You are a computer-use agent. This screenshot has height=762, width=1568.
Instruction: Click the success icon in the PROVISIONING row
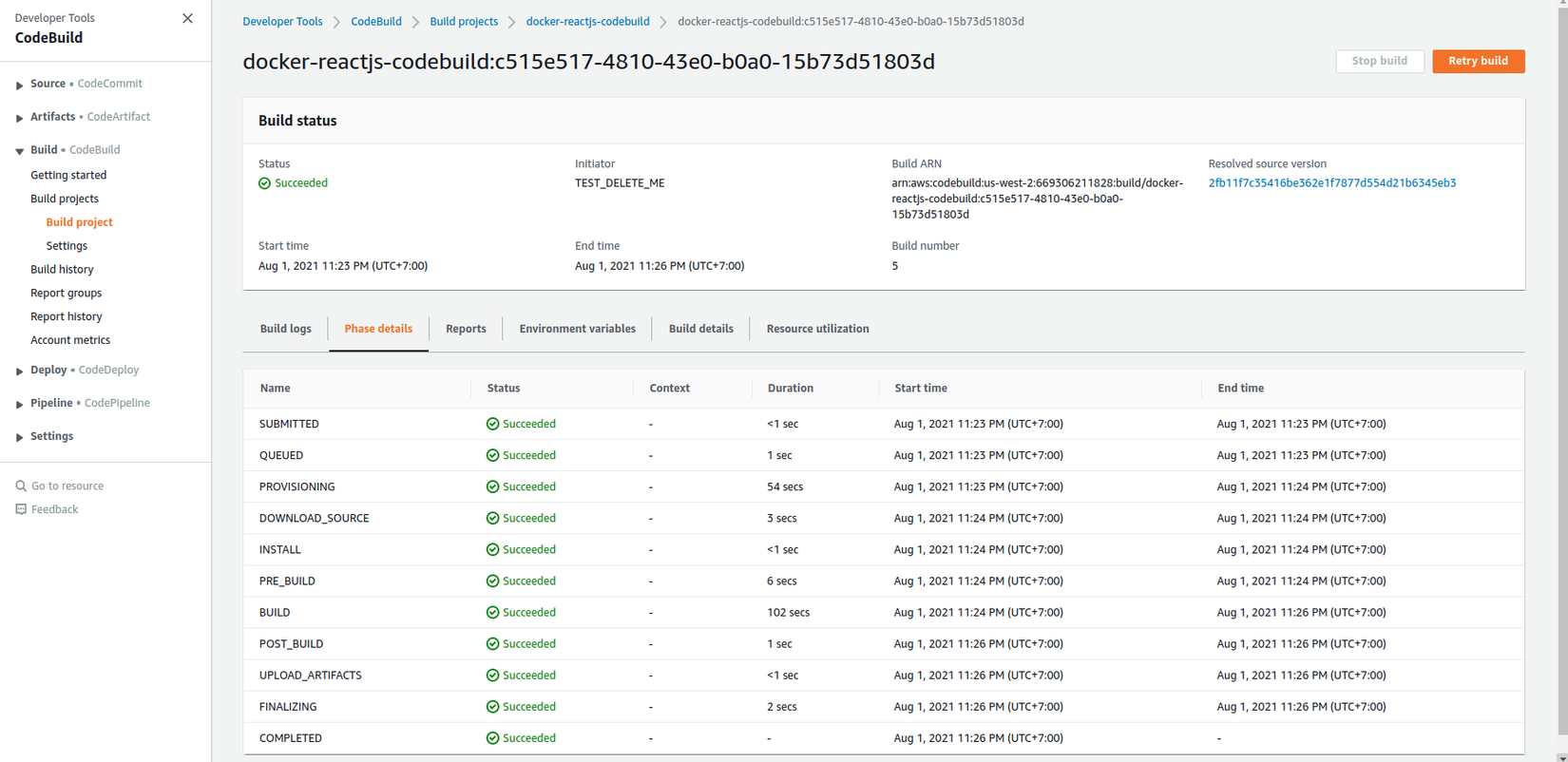pos(492,486)
